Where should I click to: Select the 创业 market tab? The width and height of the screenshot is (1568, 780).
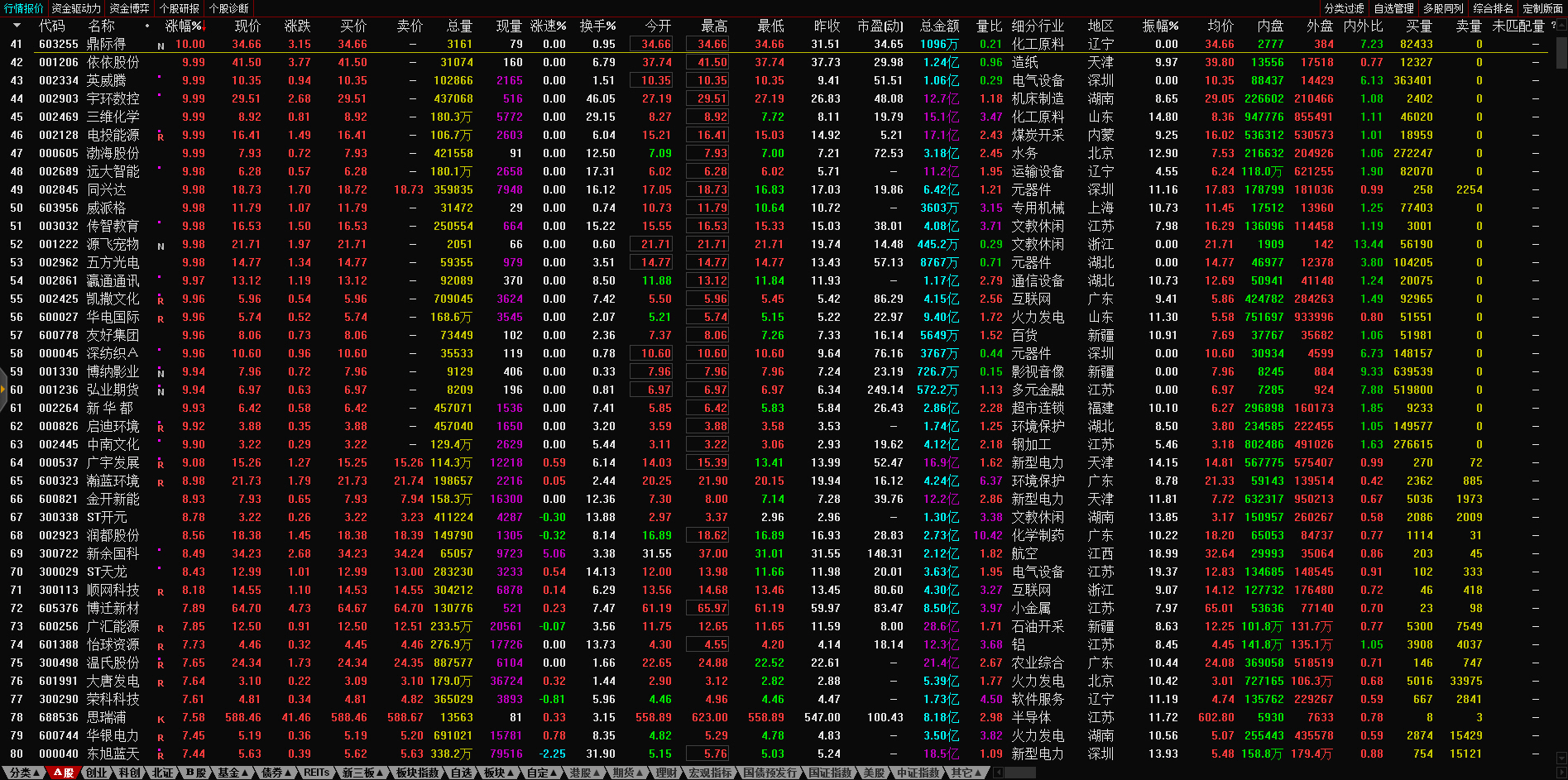96,773
